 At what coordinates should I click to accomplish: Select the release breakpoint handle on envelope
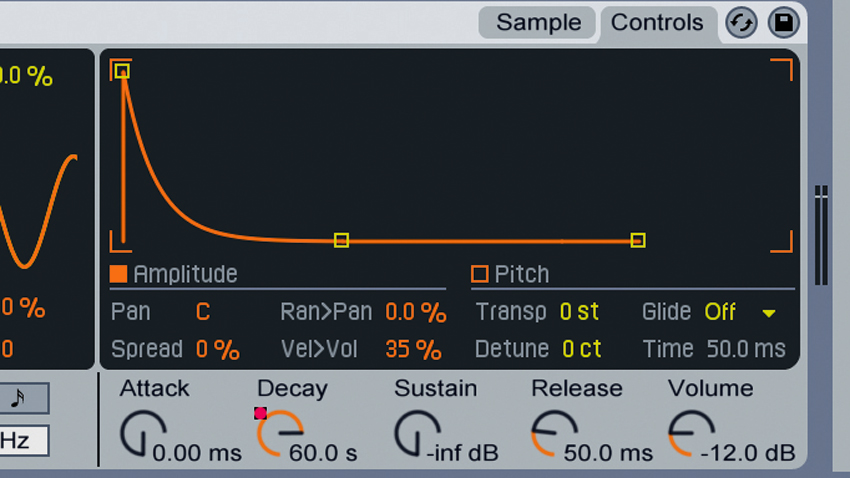(638, 240)
